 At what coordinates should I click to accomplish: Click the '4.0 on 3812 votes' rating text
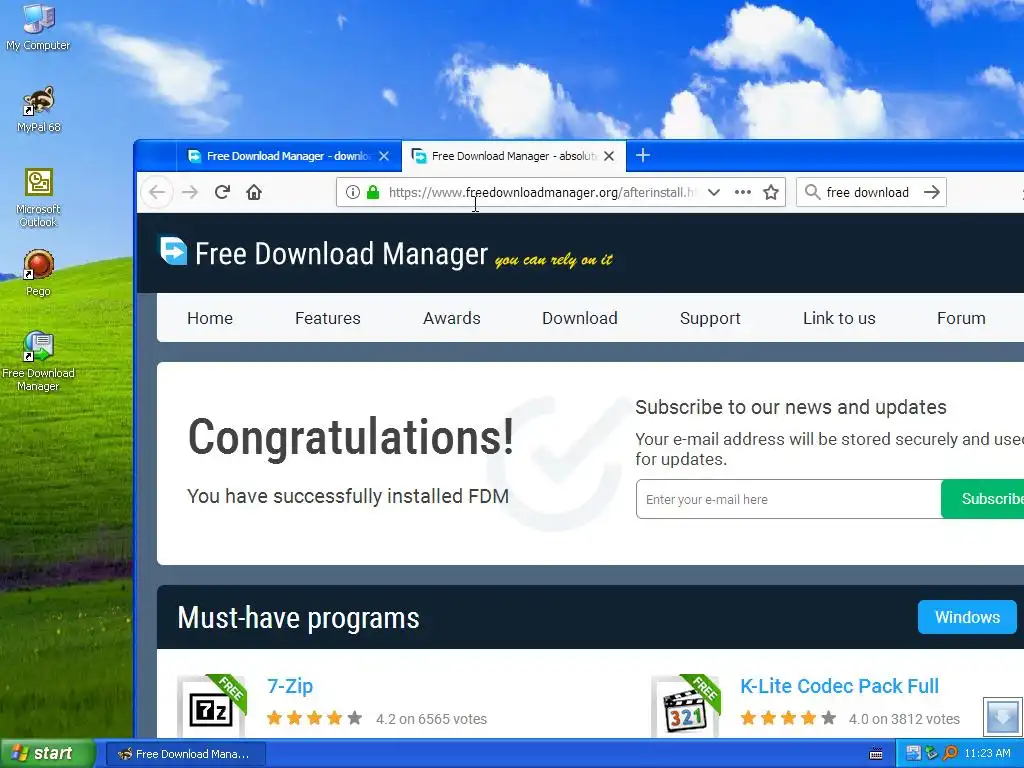(x=904, y=719)
